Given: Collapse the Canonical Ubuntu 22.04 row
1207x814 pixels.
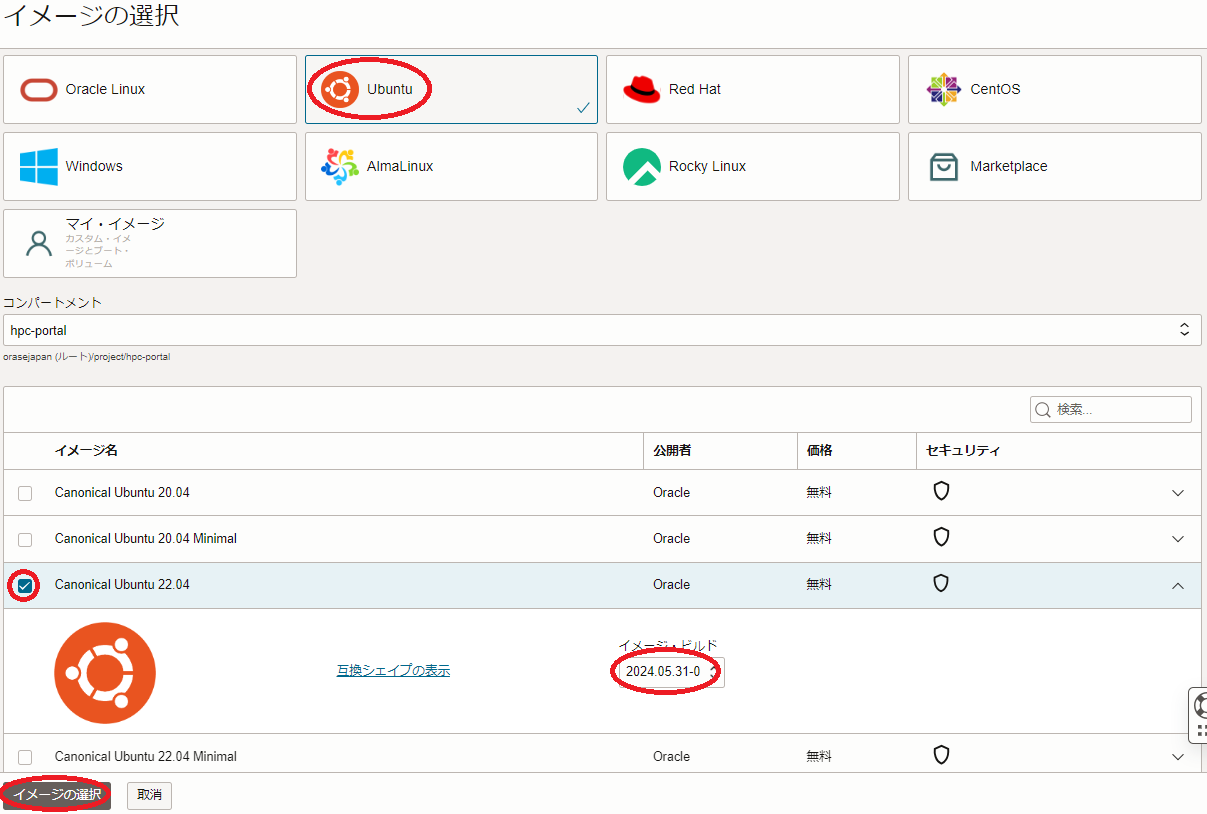Looking at the screenshot, I should point(1178,586).
